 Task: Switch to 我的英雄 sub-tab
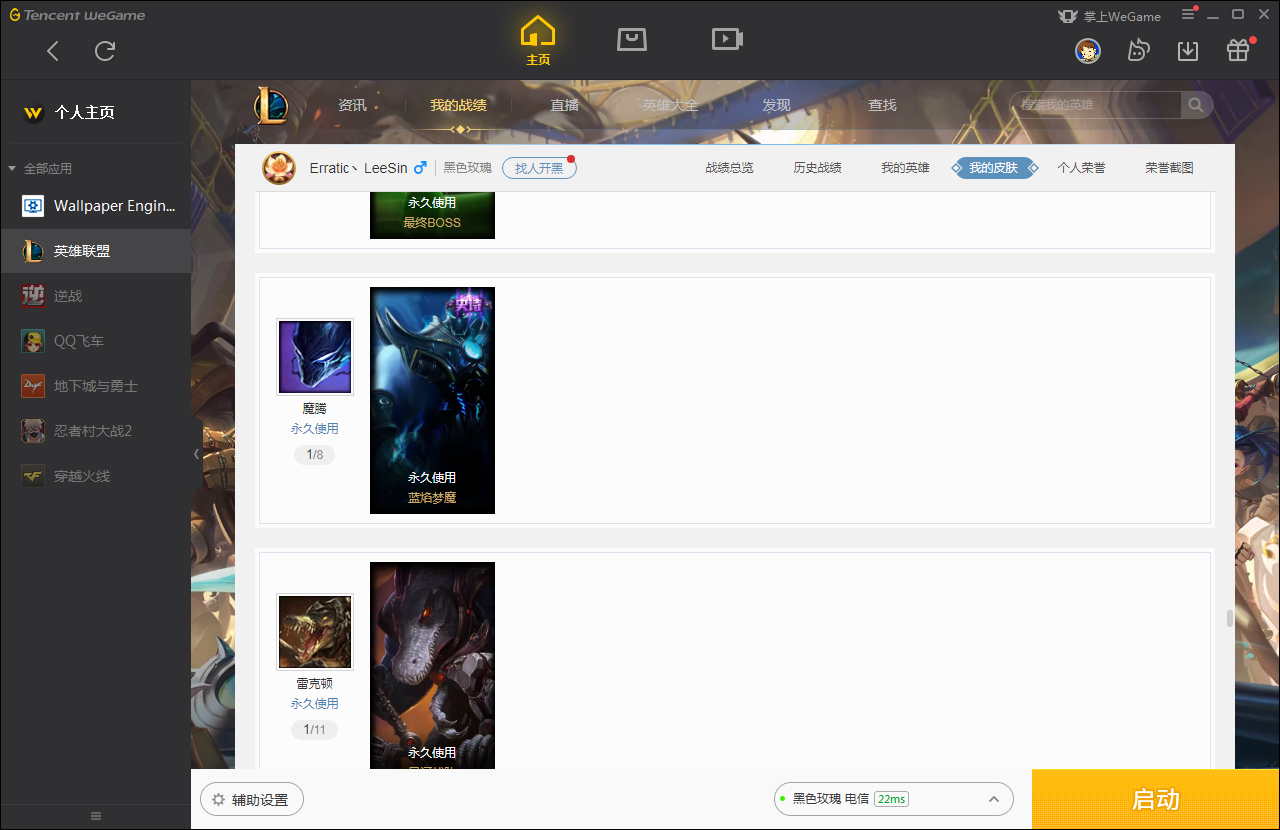tap(905, 168)
